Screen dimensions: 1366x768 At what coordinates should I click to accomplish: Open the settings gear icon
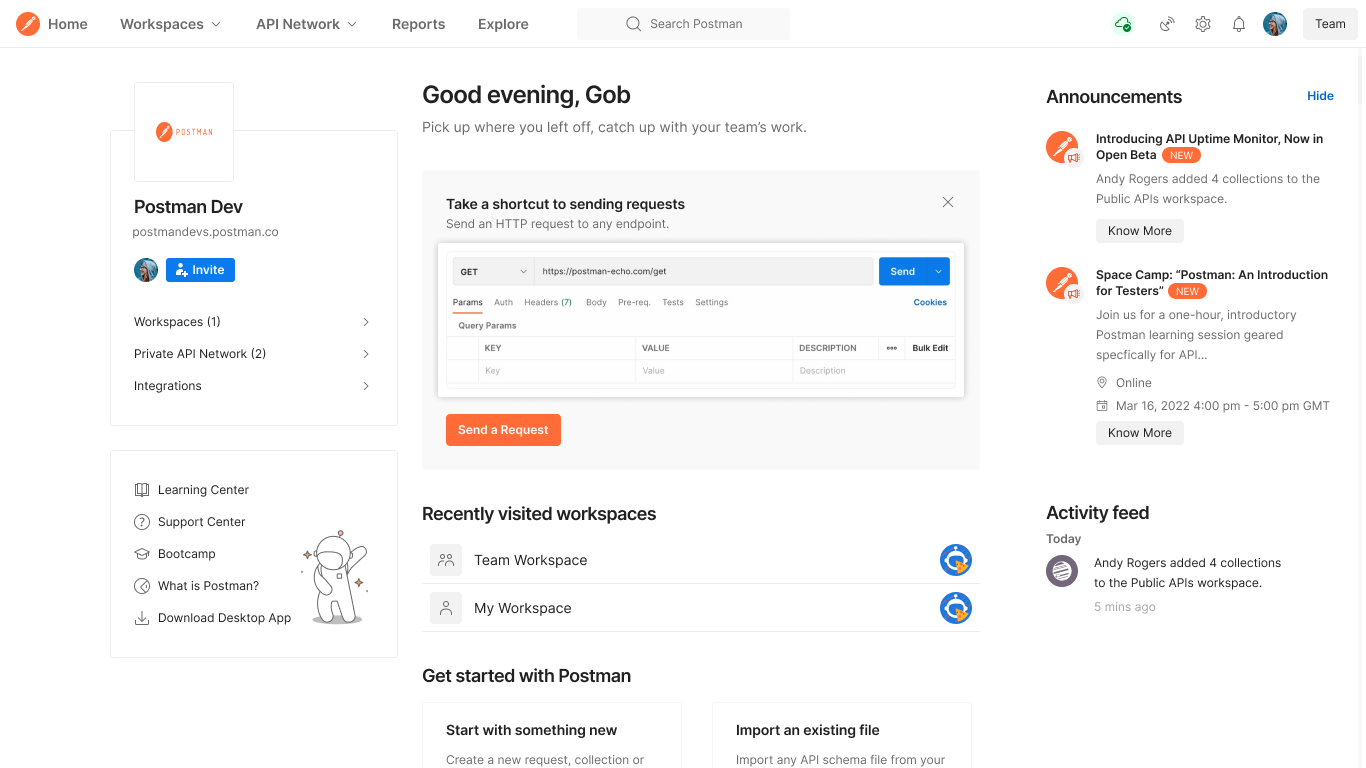click(1203, 24)
